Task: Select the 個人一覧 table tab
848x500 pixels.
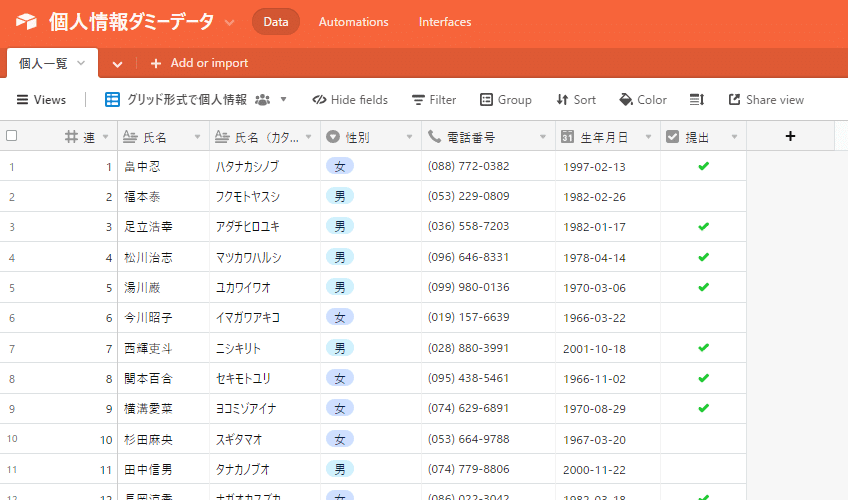Action: 52,63
